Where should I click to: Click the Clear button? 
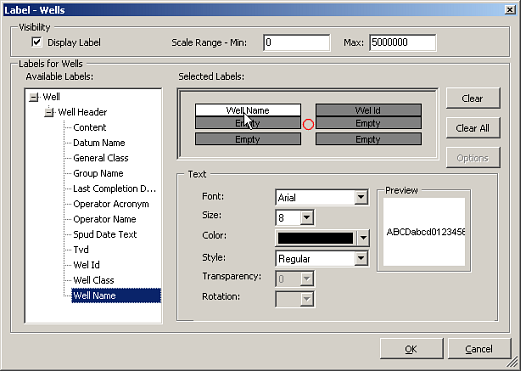point(473,99)
